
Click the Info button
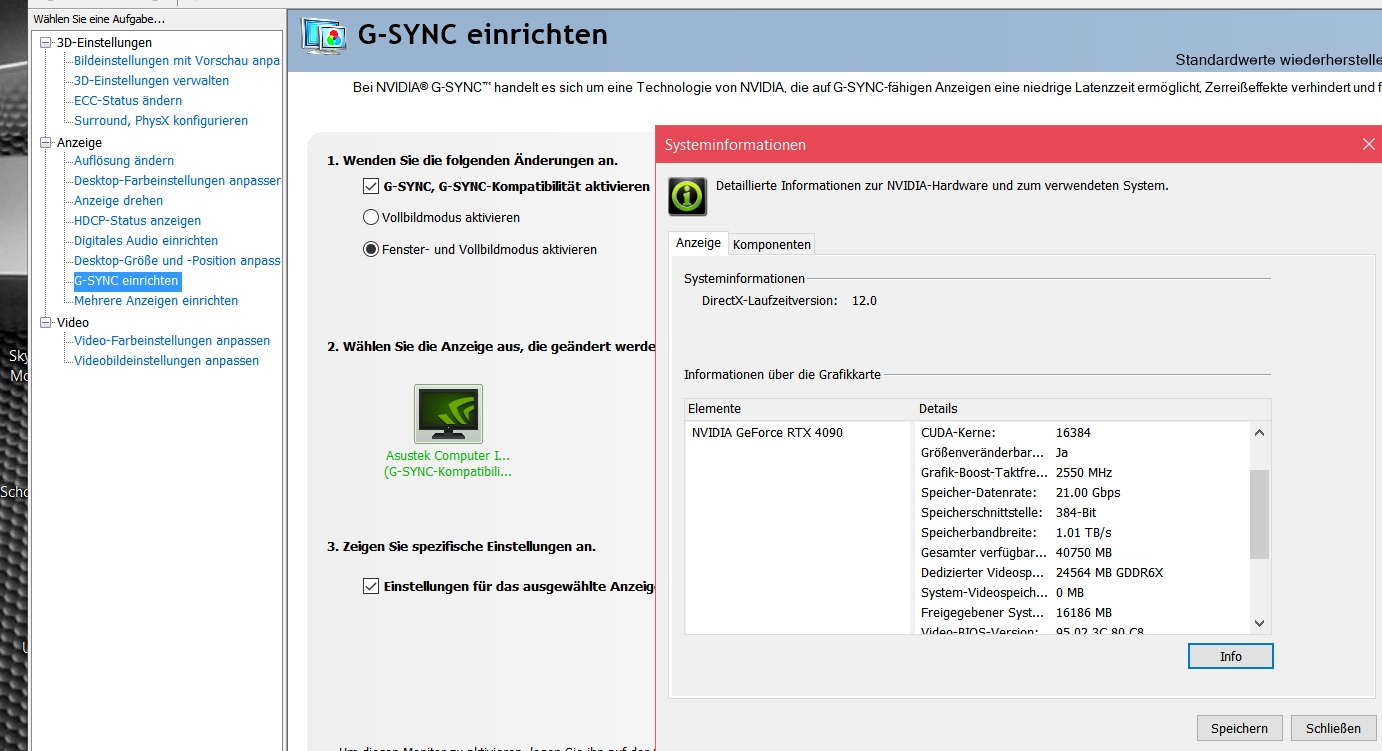point(1230,656)
